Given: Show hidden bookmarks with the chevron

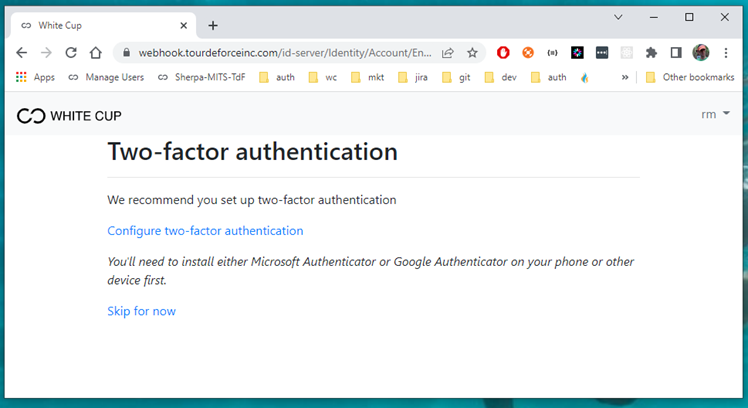Looking at the screenshot, I should [x=625, y=77].
